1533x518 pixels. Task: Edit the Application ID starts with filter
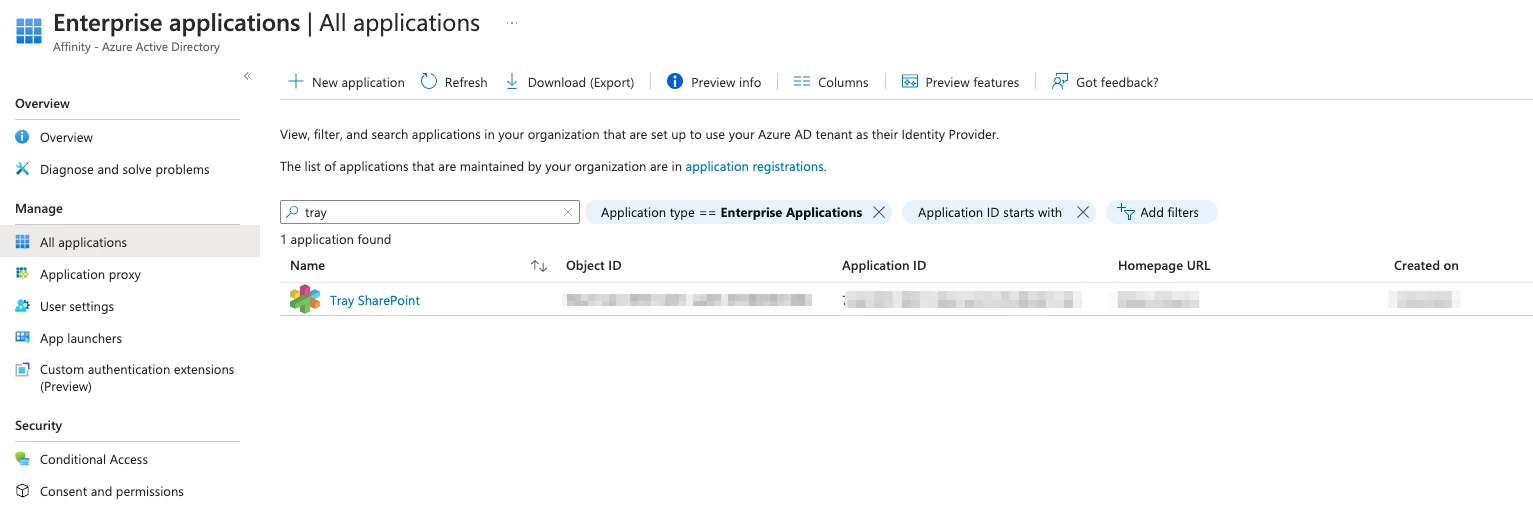[990, 212]
